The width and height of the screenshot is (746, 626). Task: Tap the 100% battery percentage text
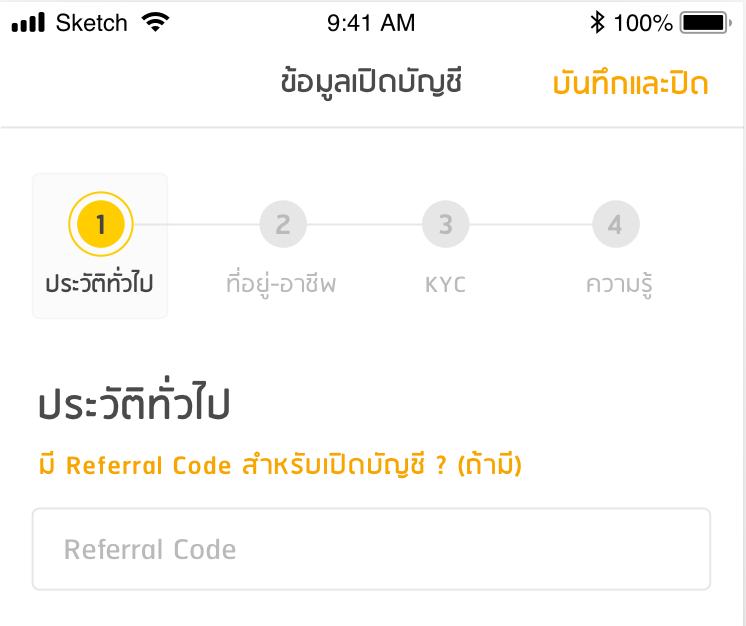click(x=644, y=21)
